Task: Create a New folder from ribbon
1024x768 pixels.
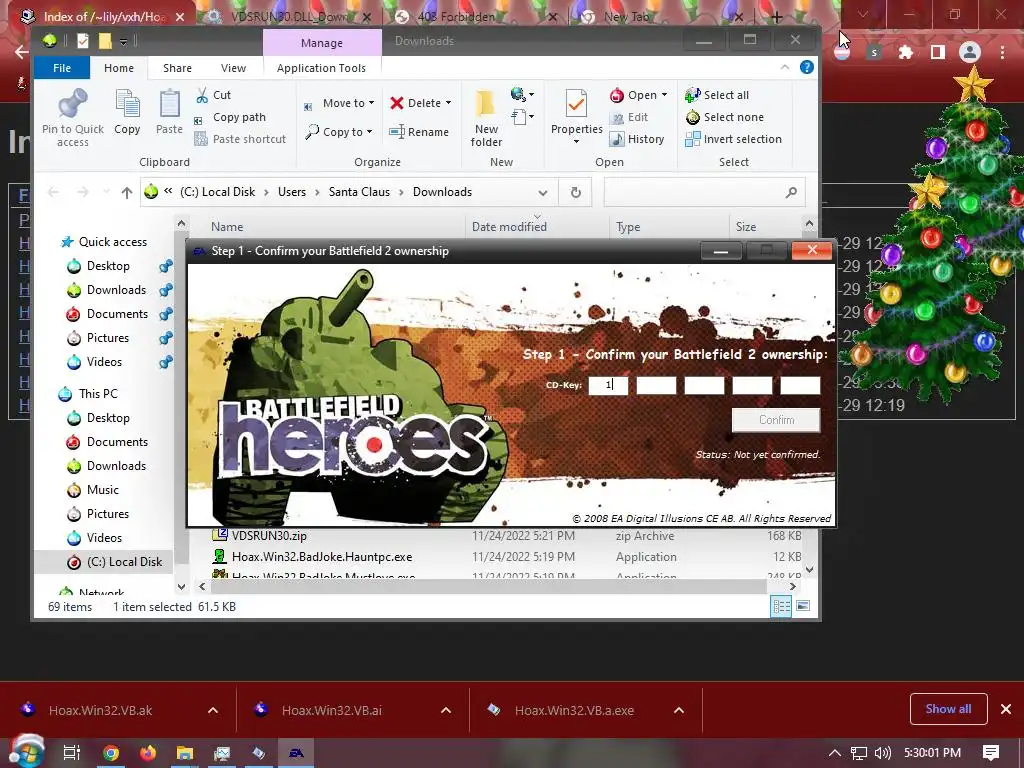Action: (x=486, y=119)
